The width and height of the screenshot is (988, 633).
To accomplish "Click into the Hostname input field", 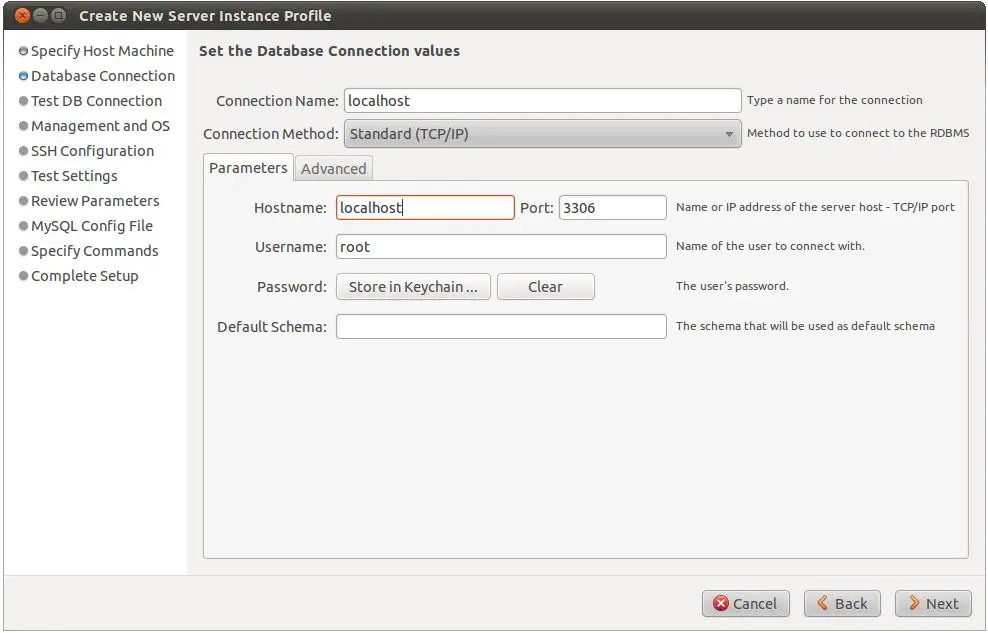I will point(425,208).
